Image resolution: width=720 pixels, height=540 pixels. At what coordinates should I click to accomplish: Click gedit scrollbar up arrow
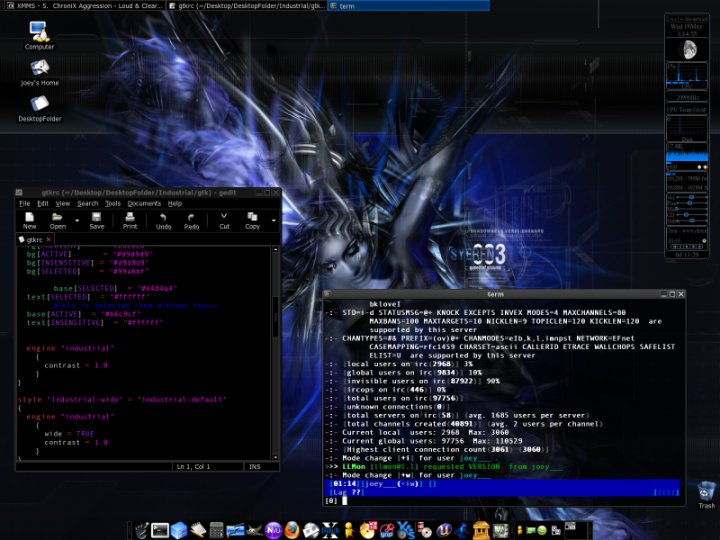click(x=275, y=249)
